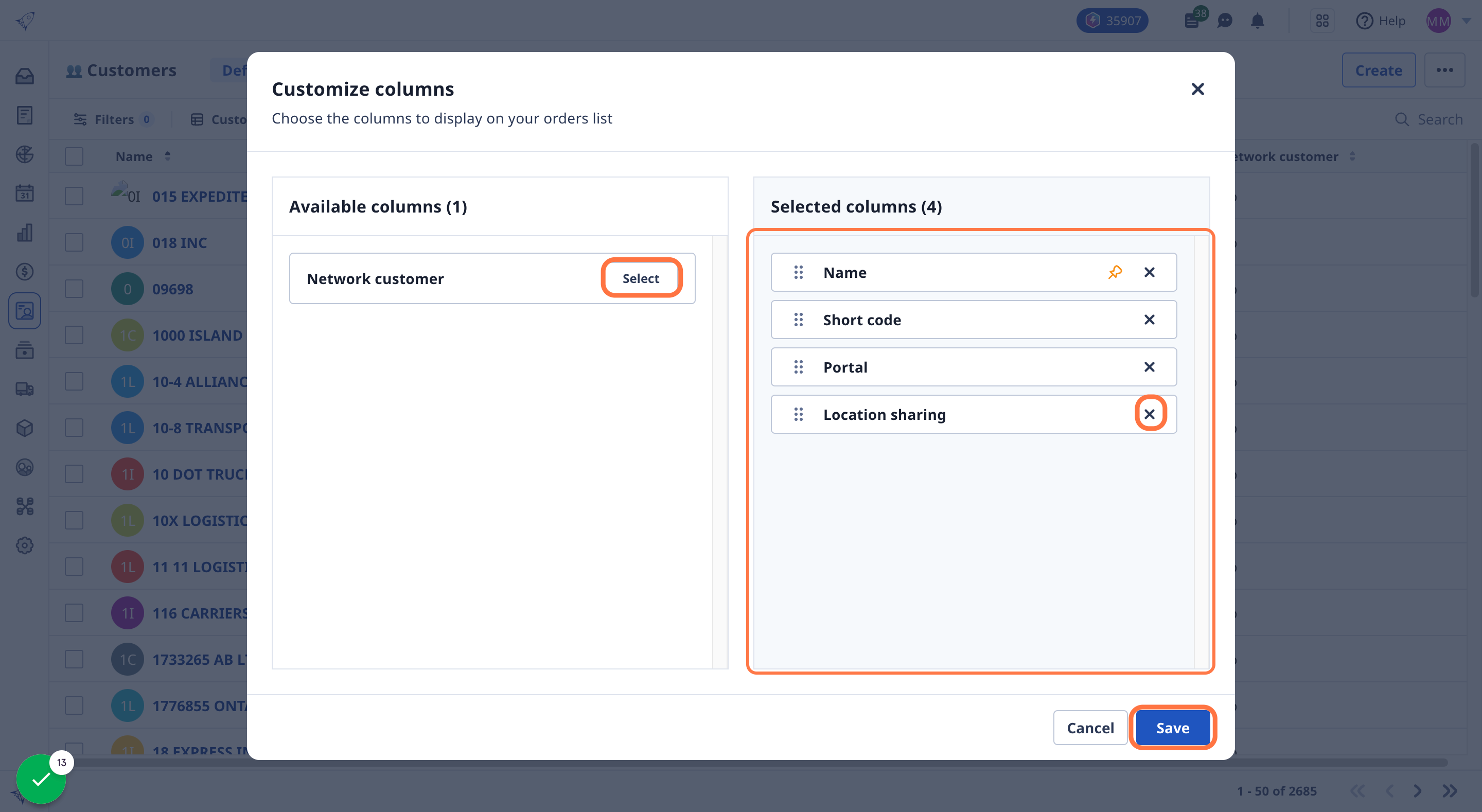Remove the Portal column
The height and width of the screenshot is (812, 1482).
click(x=1149, y=366)
